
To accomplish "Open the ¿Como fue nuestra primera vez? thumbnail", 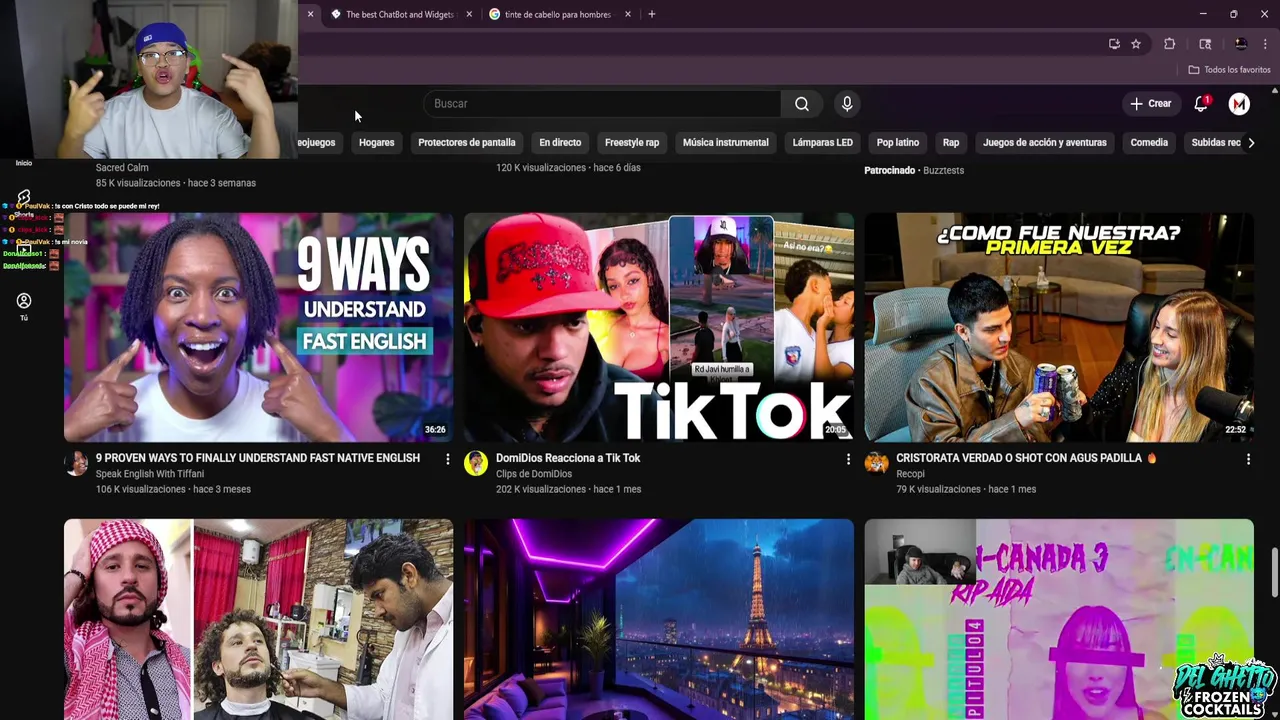I will (1059, 327).
